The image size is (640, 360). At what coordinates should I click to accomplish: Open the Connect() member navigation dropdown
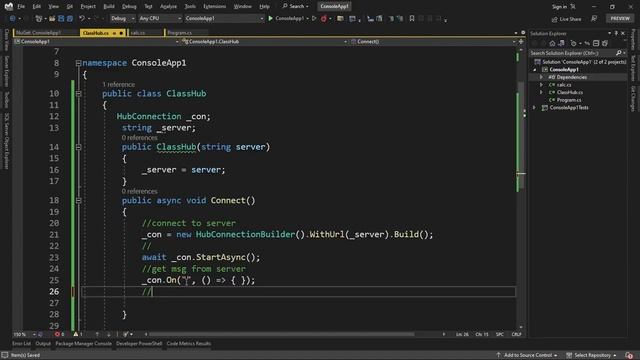click(x=433, y=42)
